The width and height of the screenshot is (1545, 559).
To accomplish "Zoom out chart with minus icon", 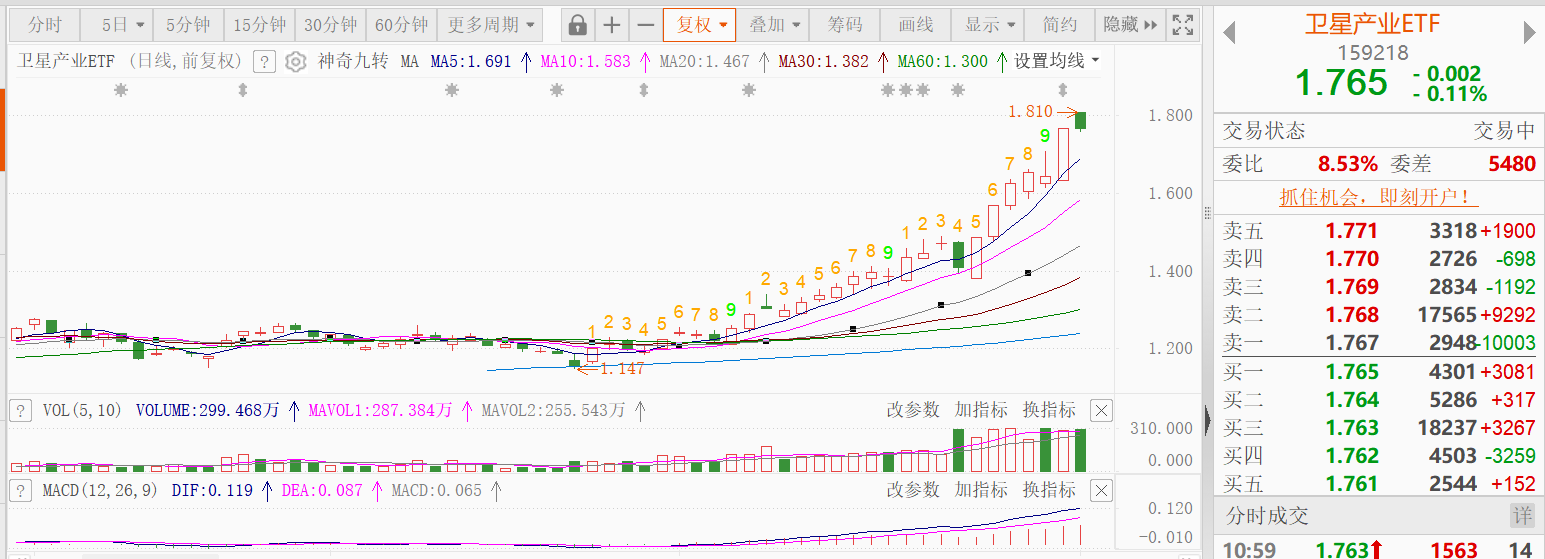I will click(646, 25).
